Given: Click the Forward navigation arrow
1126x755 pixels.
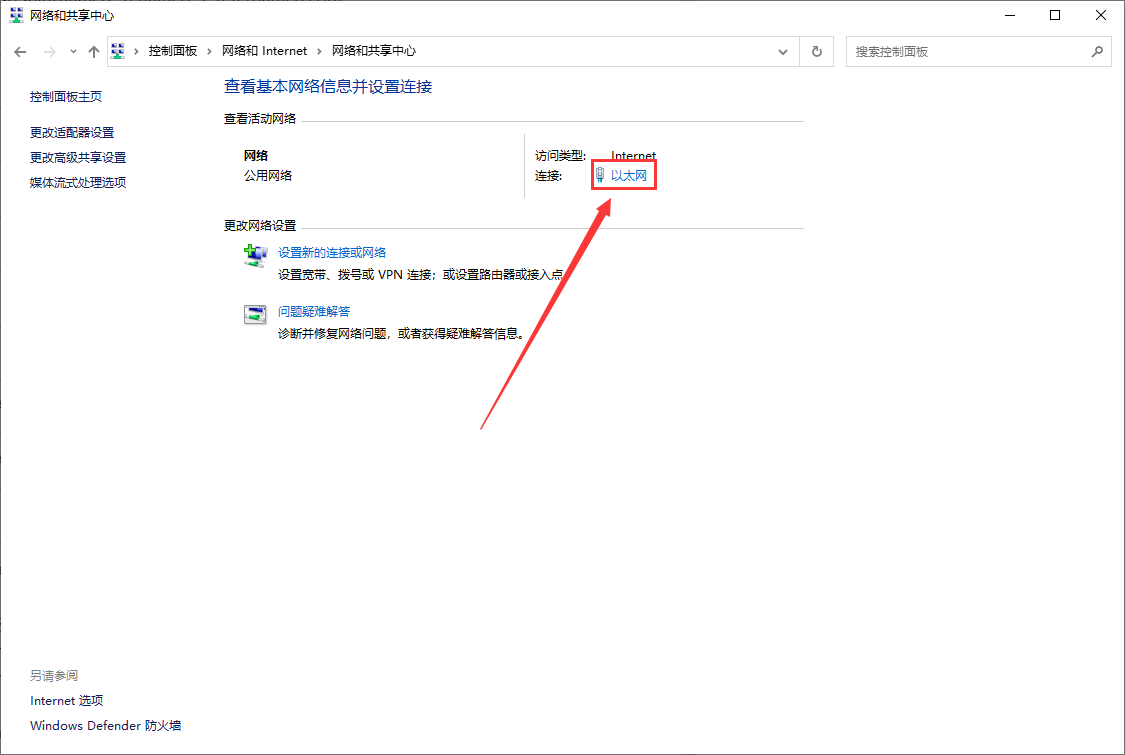Looking at the screenshot, I should [50, 52].
